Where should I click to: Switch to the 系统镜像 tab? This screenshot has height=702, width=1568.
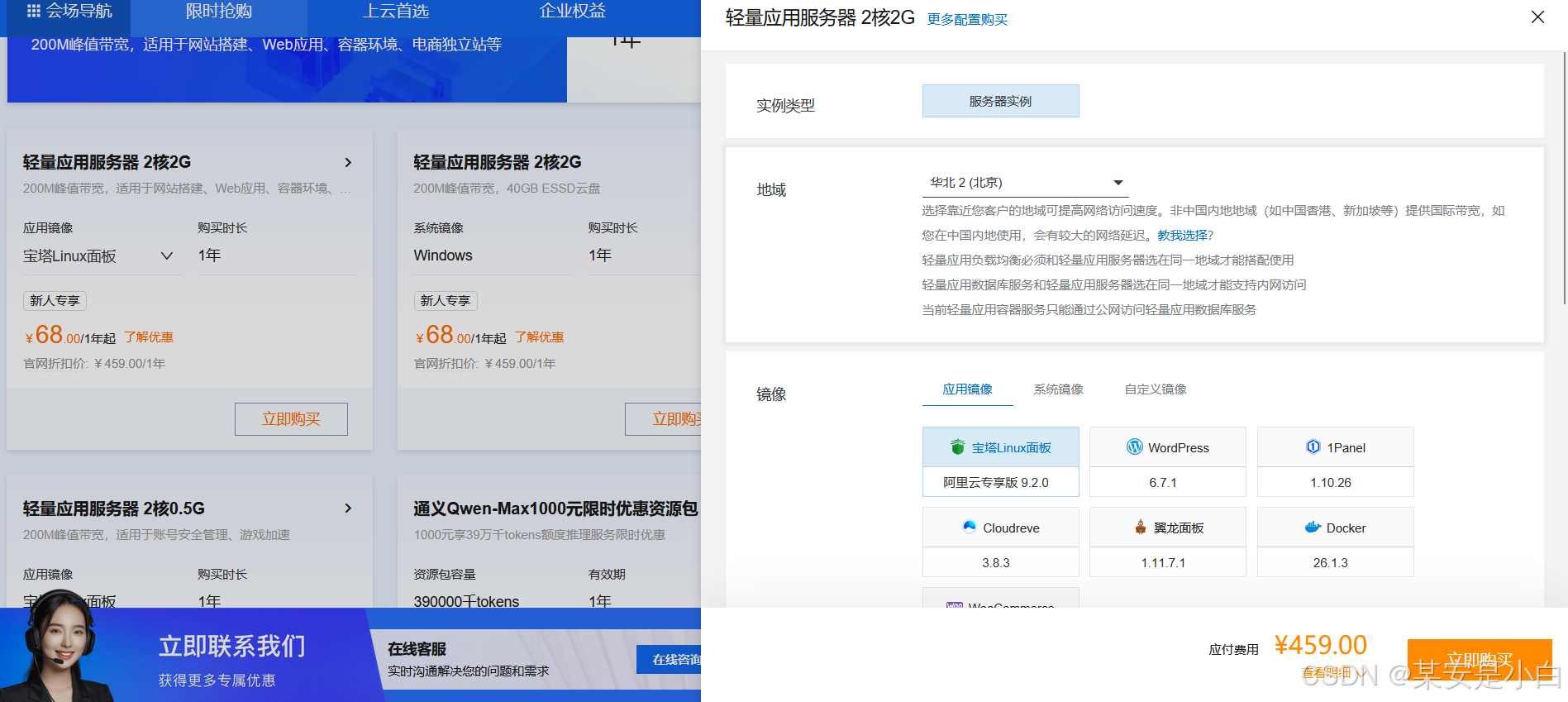pyautogui.click(x=1058, y=389)
